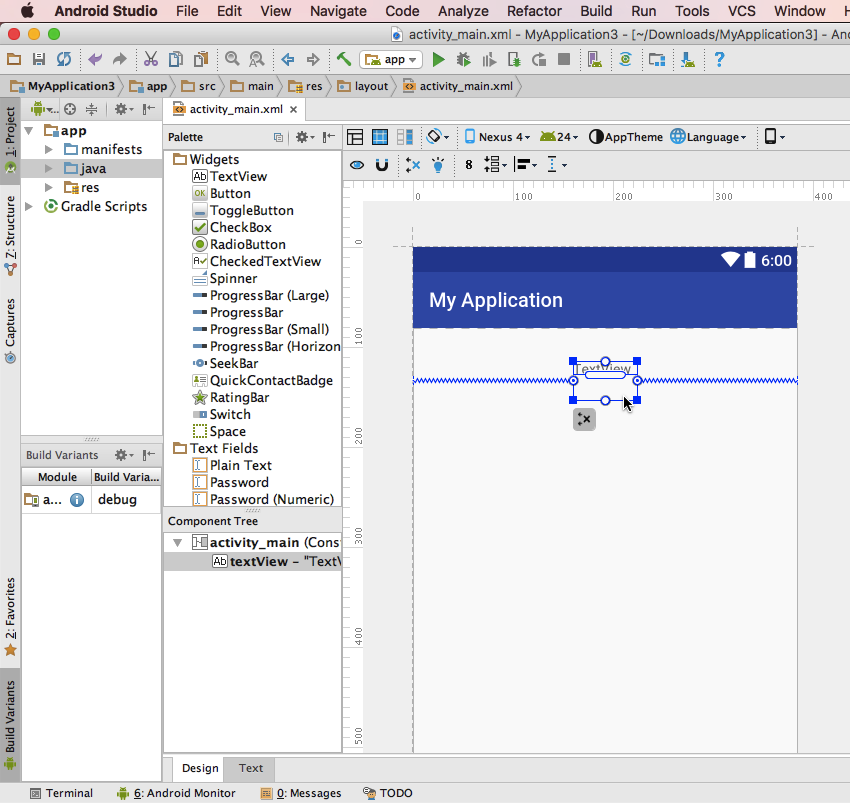
Task: Click the delete-constraints button below the TextView
Action: point(584,420)
